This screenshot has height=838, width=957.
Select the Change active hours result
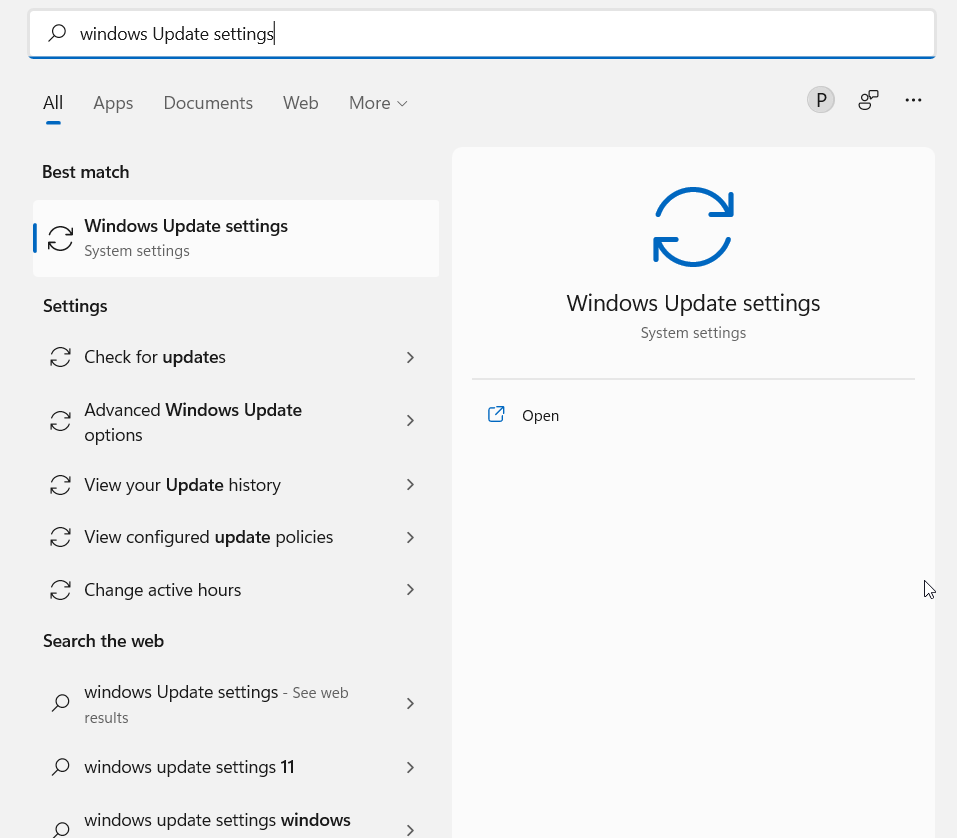236,590
